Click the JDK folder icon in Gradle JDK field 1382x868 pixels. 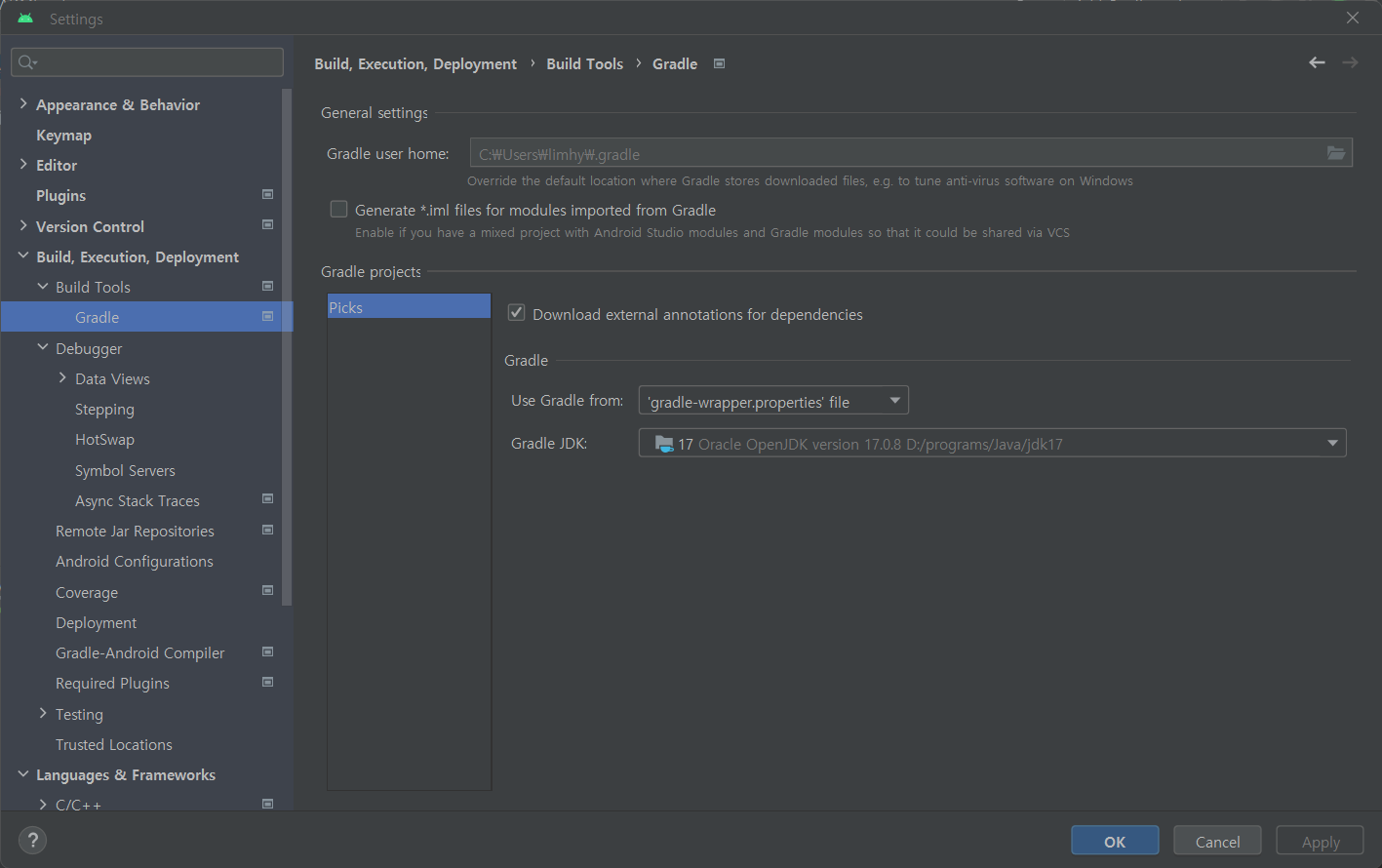coord(664,444)
